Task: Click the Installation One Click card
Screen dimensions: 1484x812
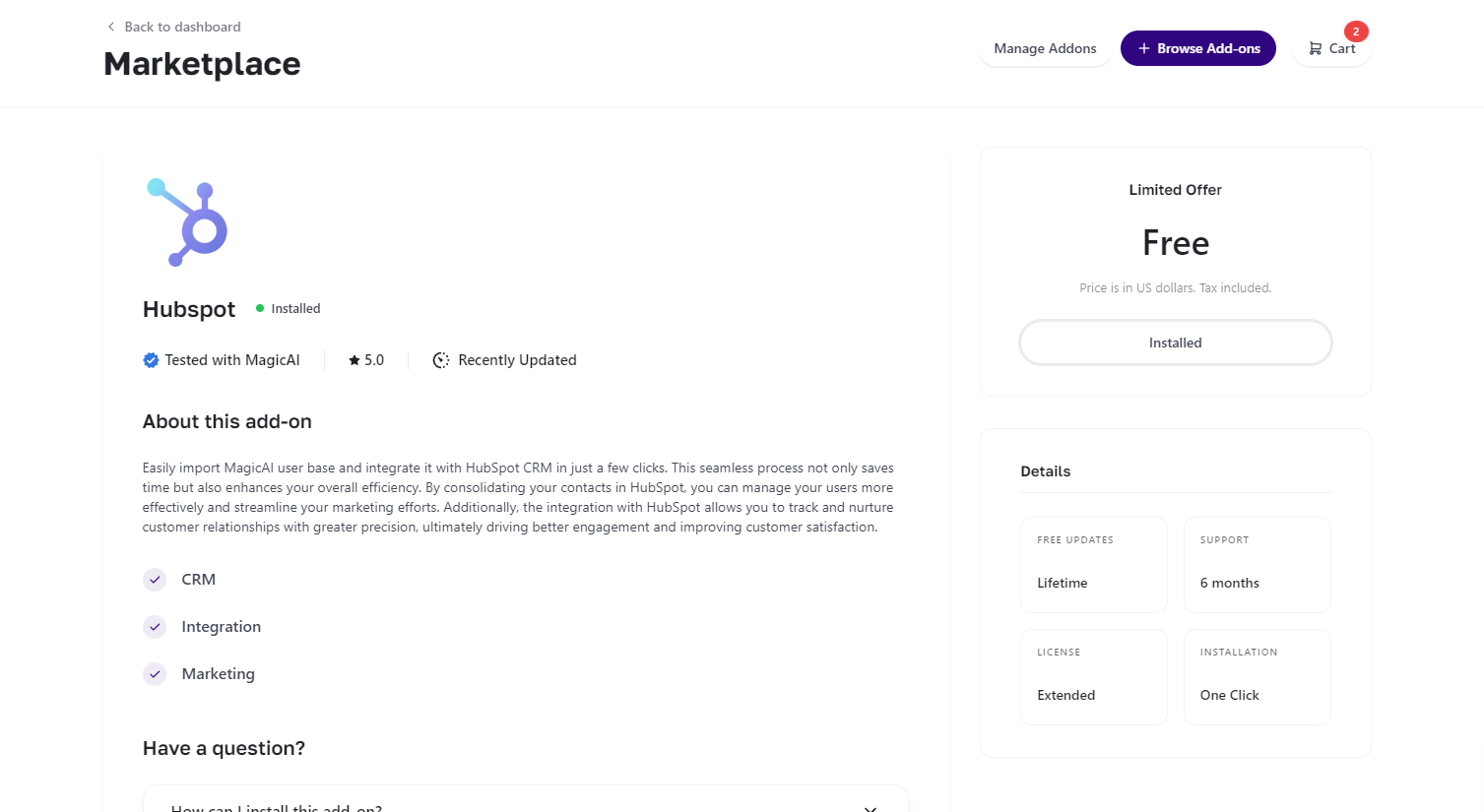Action: pyautogui.click(x=1257, y=677)
